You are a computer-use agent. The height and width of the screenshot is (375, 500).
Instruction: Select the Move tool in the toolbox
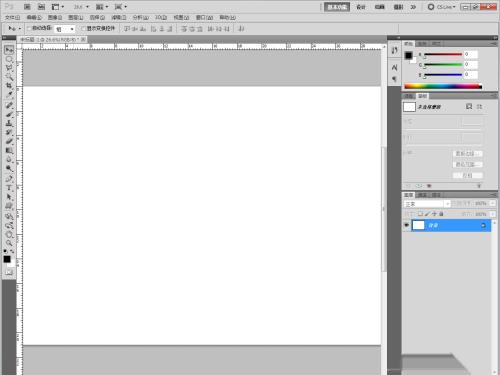tap(9, 50)
